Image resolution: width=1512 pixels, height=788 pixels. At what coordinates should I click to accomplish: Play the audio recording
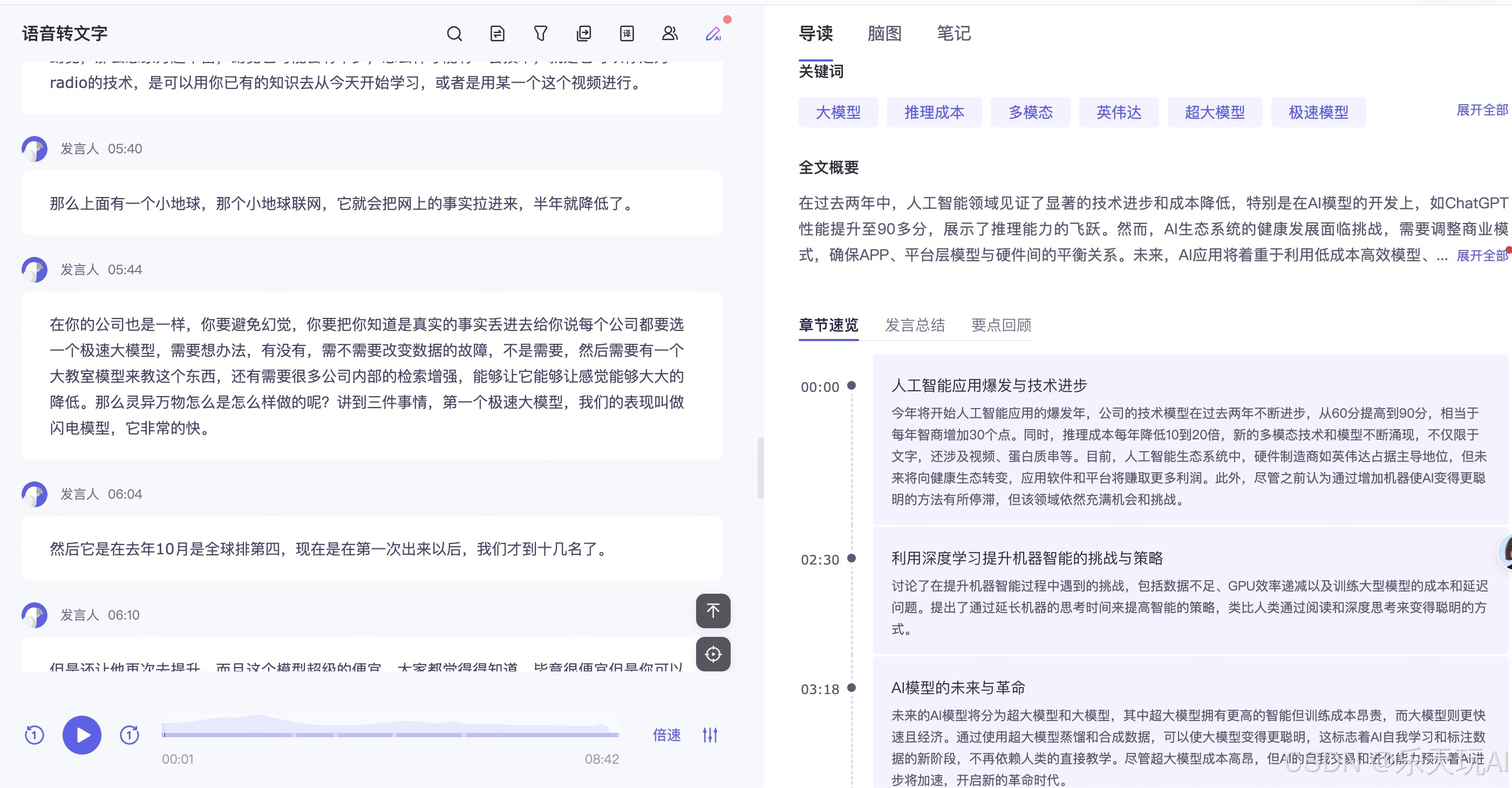(81, 735)
